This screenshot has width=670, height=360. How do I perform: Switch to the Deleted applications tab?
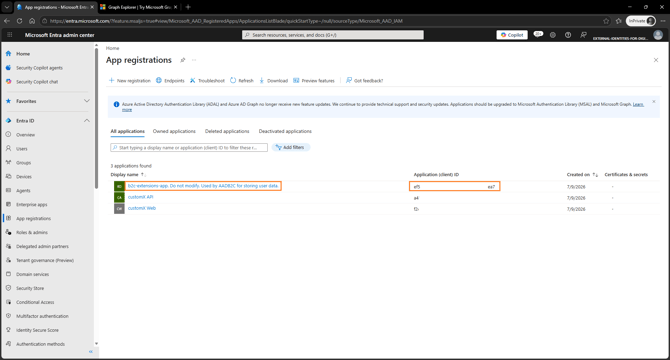tap(227, 131)
